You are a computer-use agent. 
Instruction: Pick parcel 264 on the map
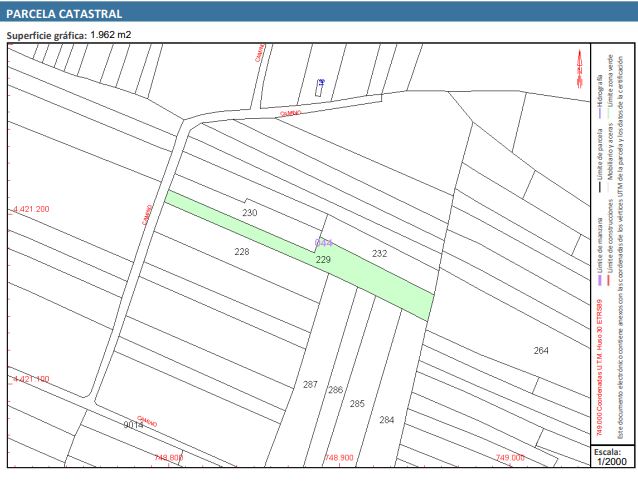(x=541, y=351)
